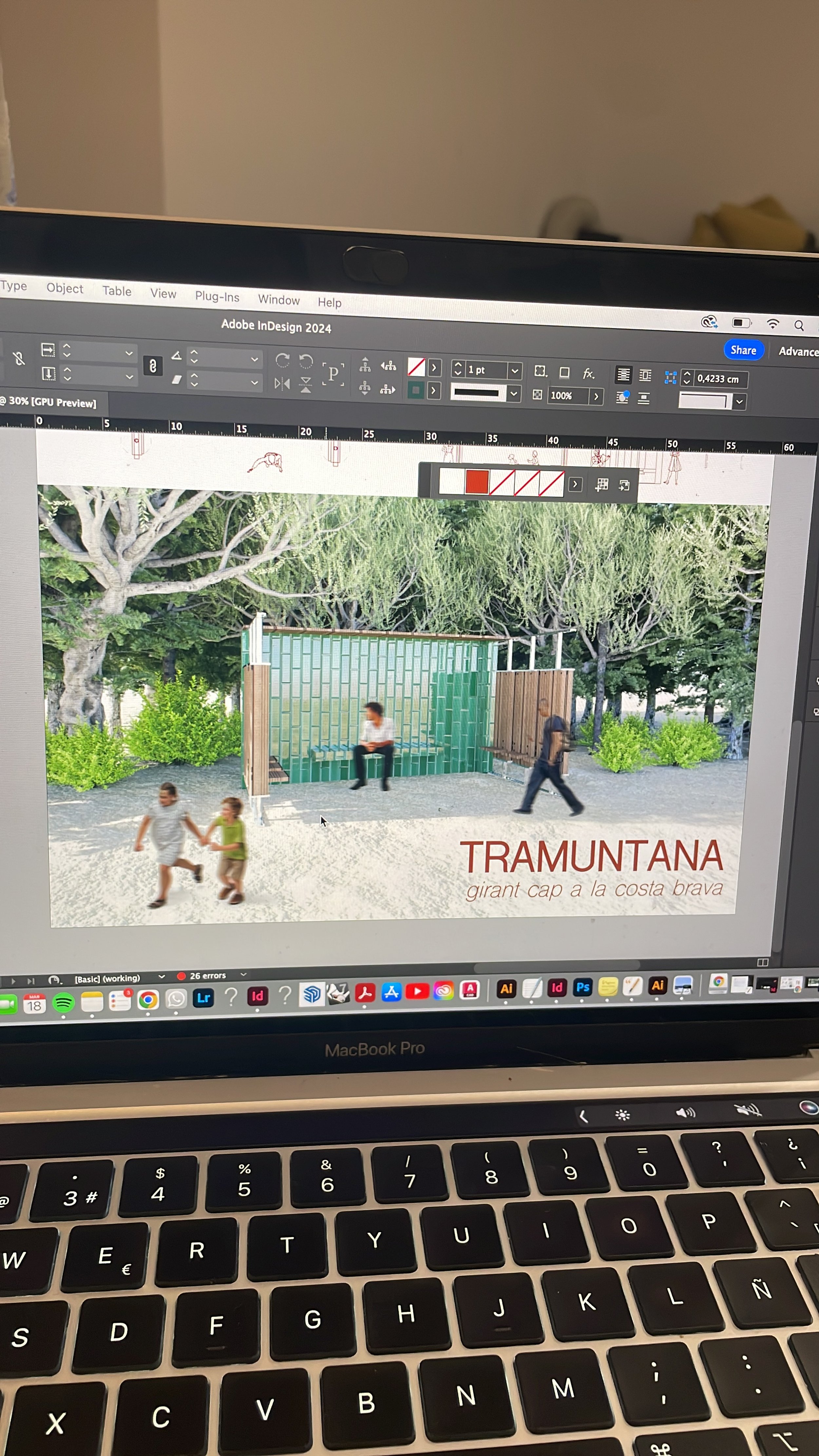The image size is (819, 1456).
Task: Click the rotate 90° counter-clockwise icon
Action: click(306, 361)
